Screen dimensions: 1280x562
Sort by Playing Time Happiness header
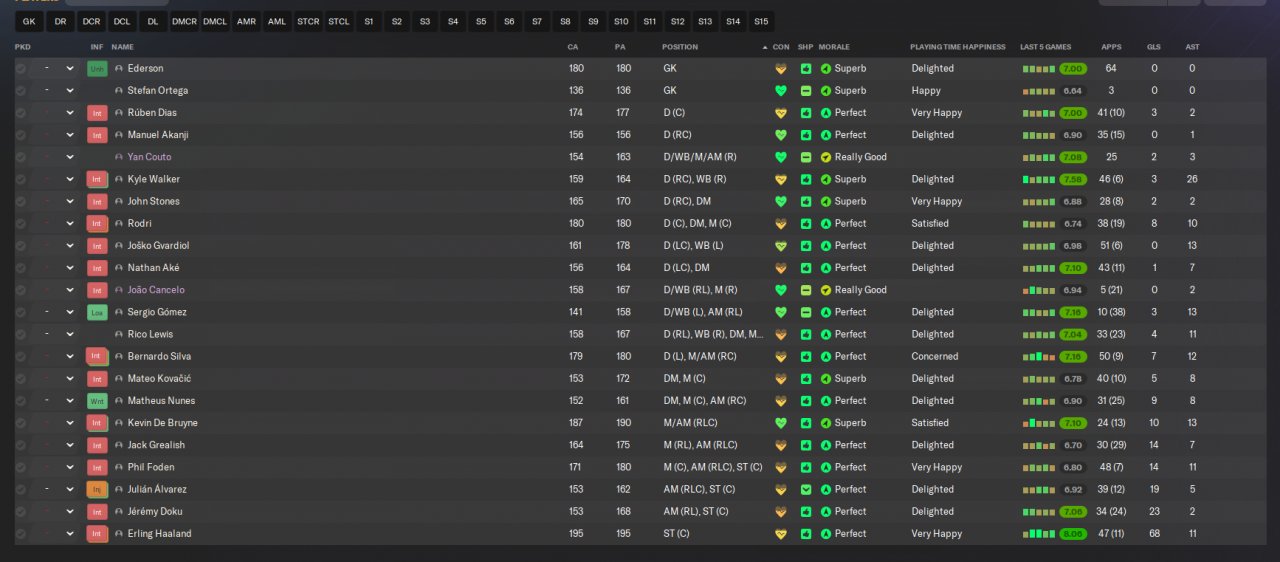coord(958,47)
